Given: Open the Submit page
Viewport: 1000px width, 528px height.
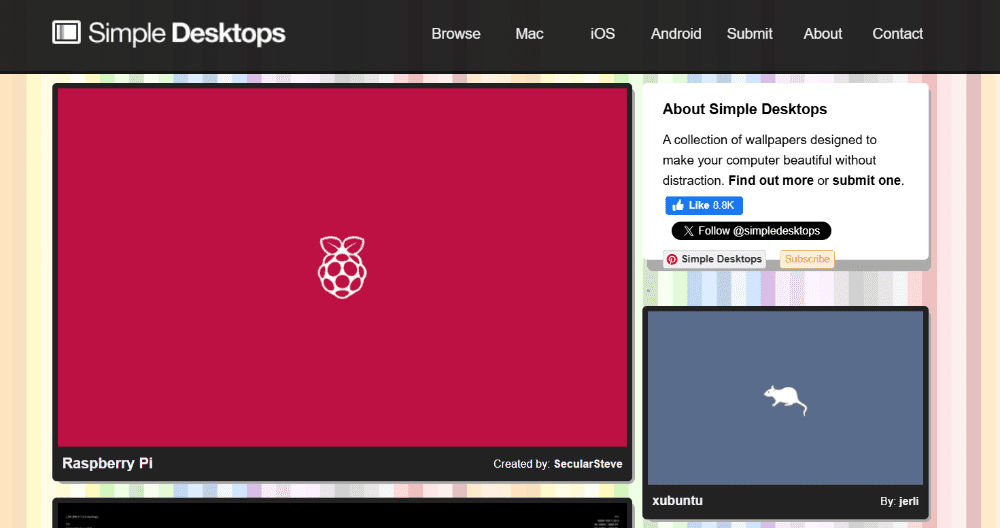Looking at the screenshot, I should (x=749, y=34).
